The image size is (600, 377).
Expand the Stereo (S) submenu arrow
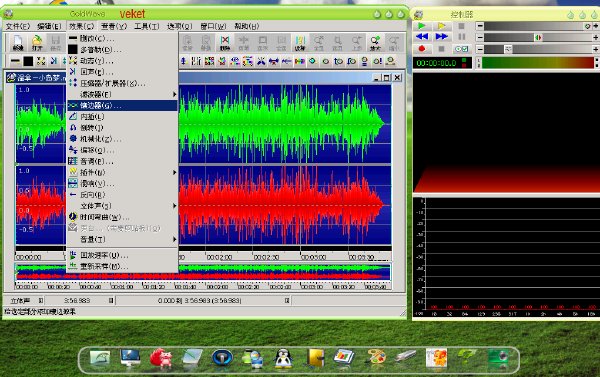pos(174,206)
